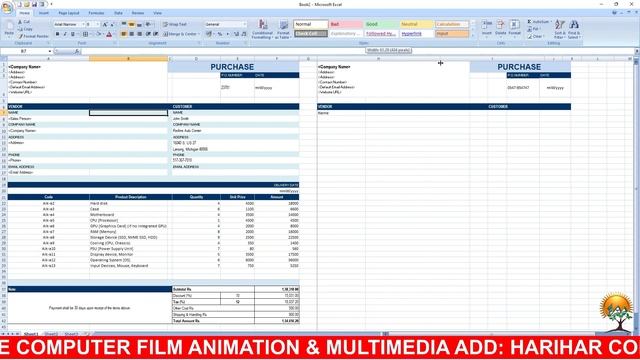Open the Font name dropdown
This screenshot has height=360, width=640.
[83, 24]
